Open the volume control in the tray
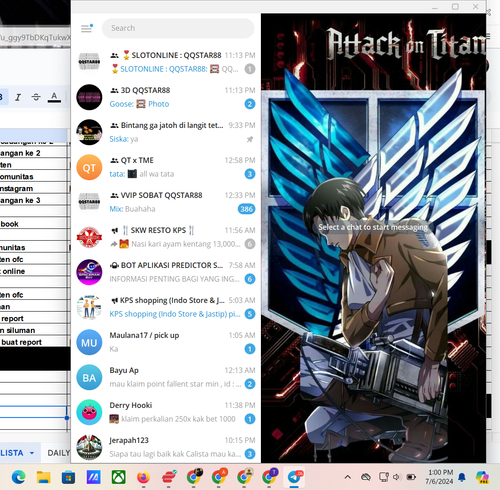The width and height of the screenshot is (500, 490). tap(396, 477)
